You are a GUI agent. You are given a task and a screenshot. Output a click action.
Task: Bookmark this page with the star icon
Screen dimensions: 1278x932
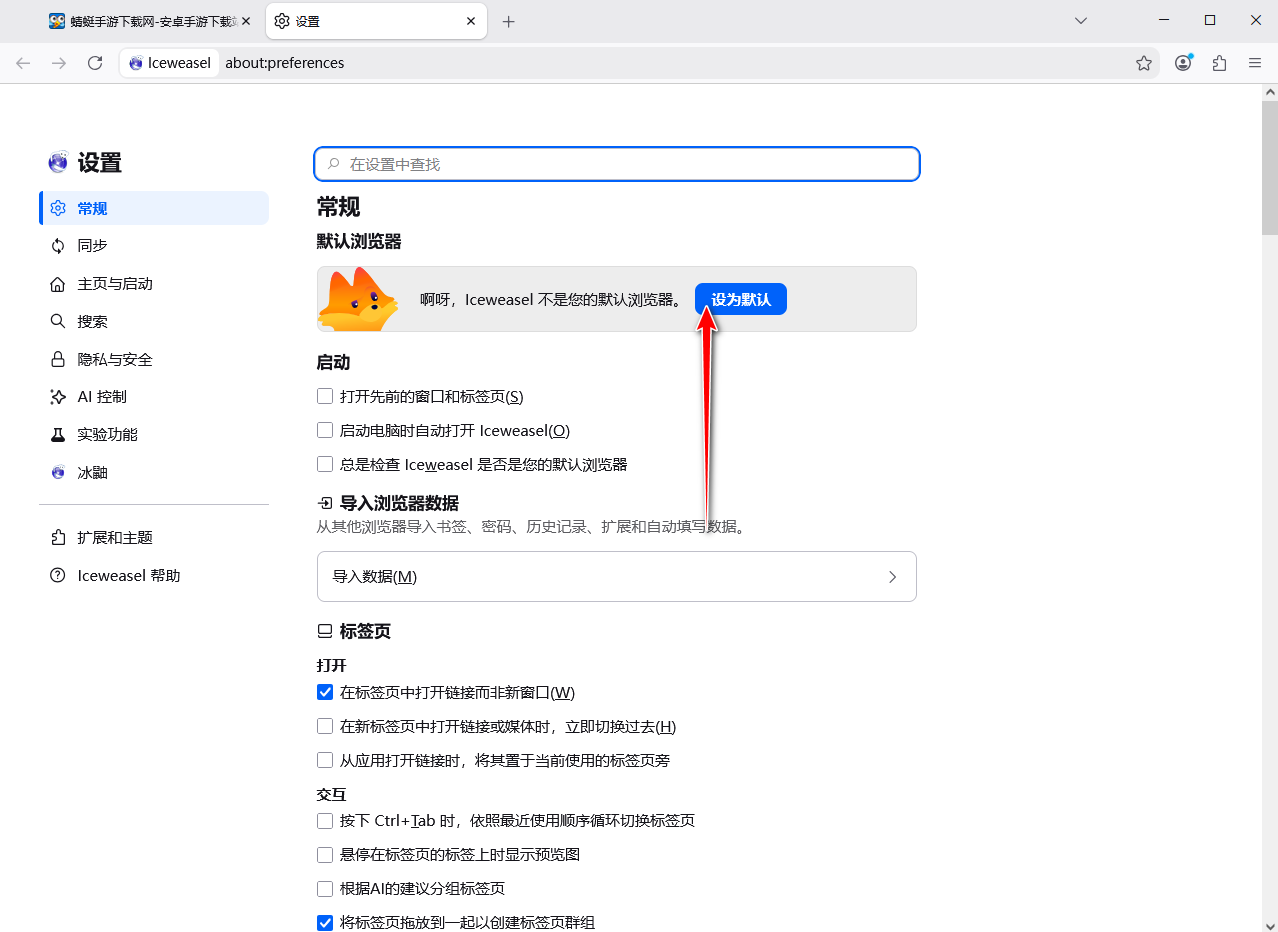click(x=1144, y=63)
